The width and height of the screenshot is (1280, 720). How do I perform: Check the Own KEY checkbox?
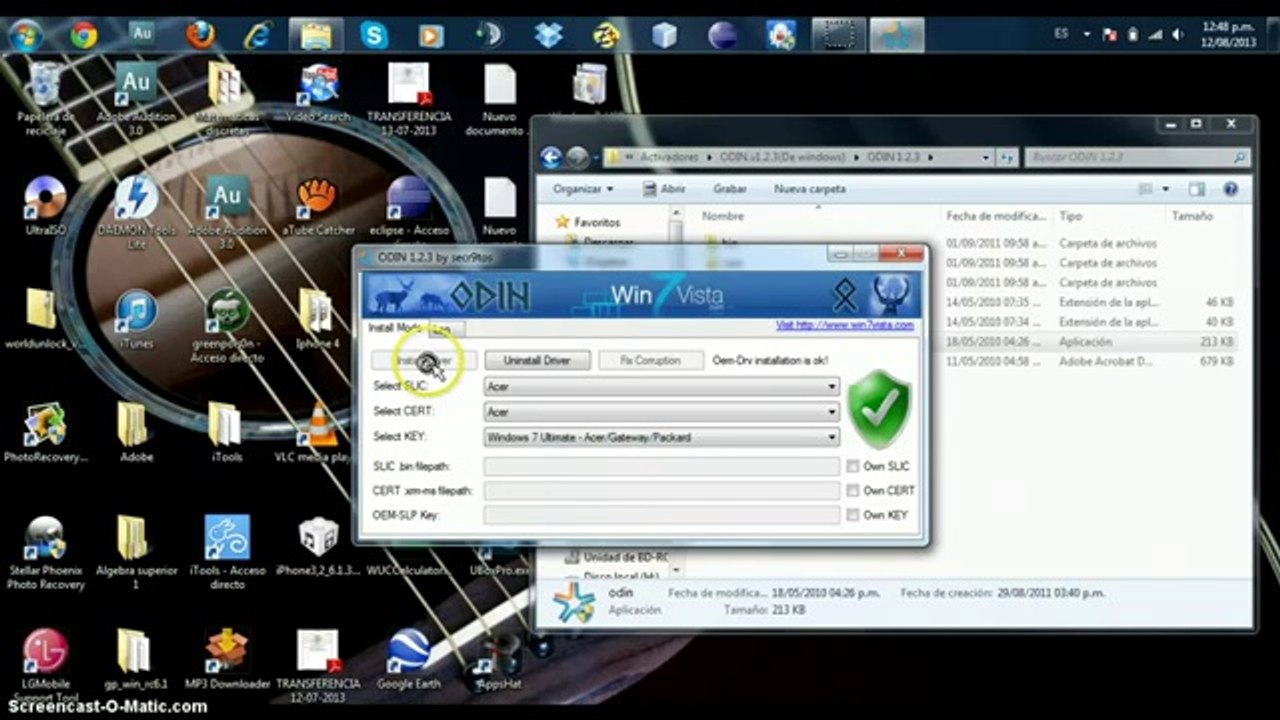coord(853,515)
